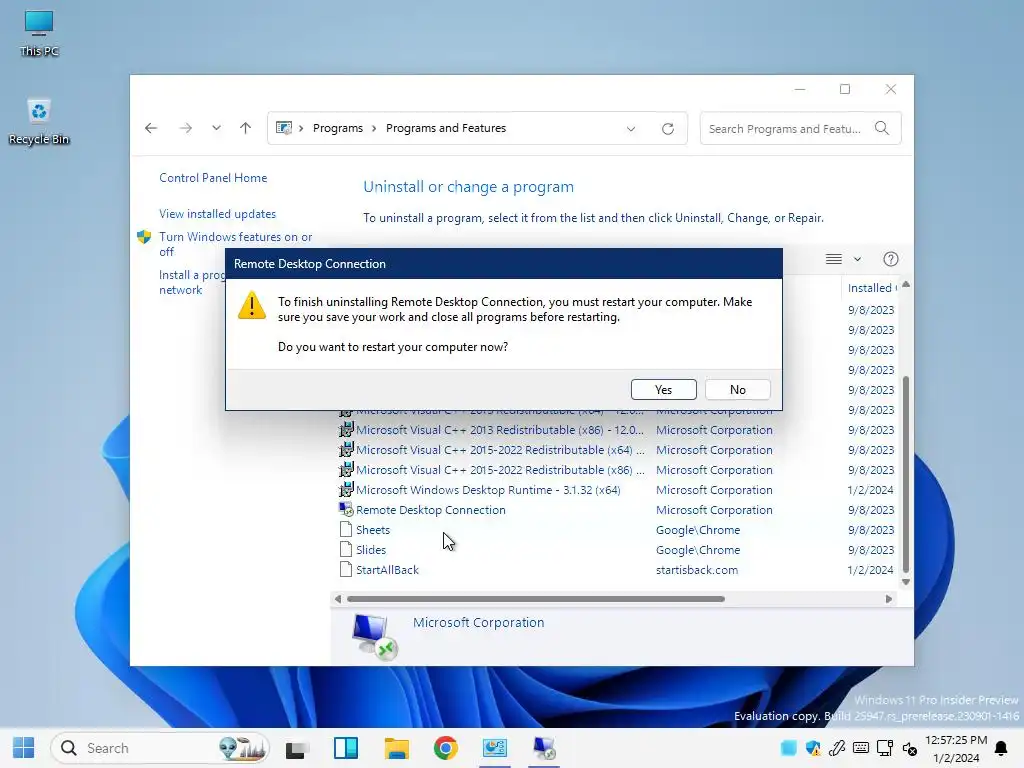Open View installed updates link

pyautogui.click(x=217, y=214)
